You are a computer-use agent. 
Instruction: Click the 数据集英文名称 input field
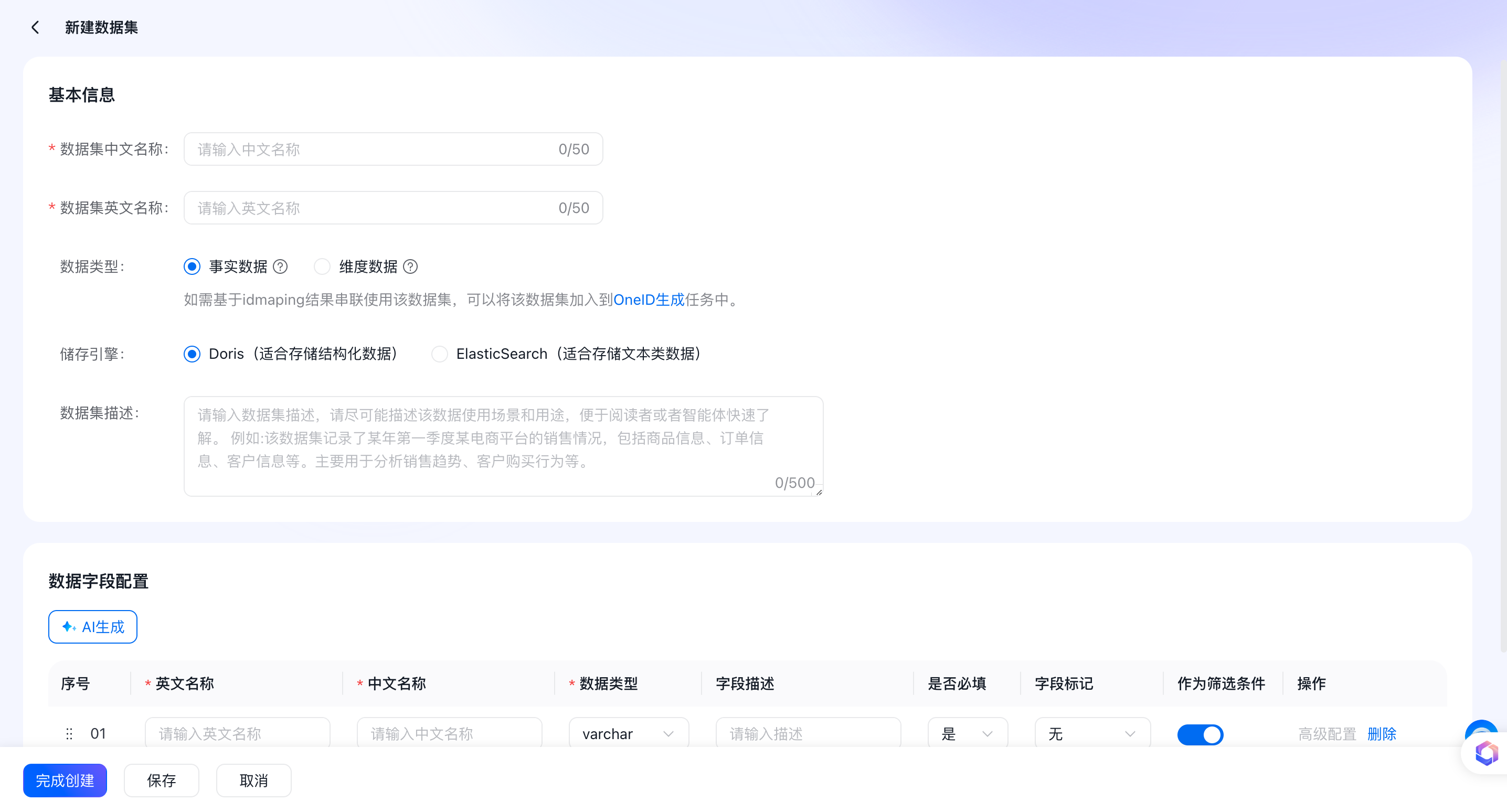pos(393,208)
